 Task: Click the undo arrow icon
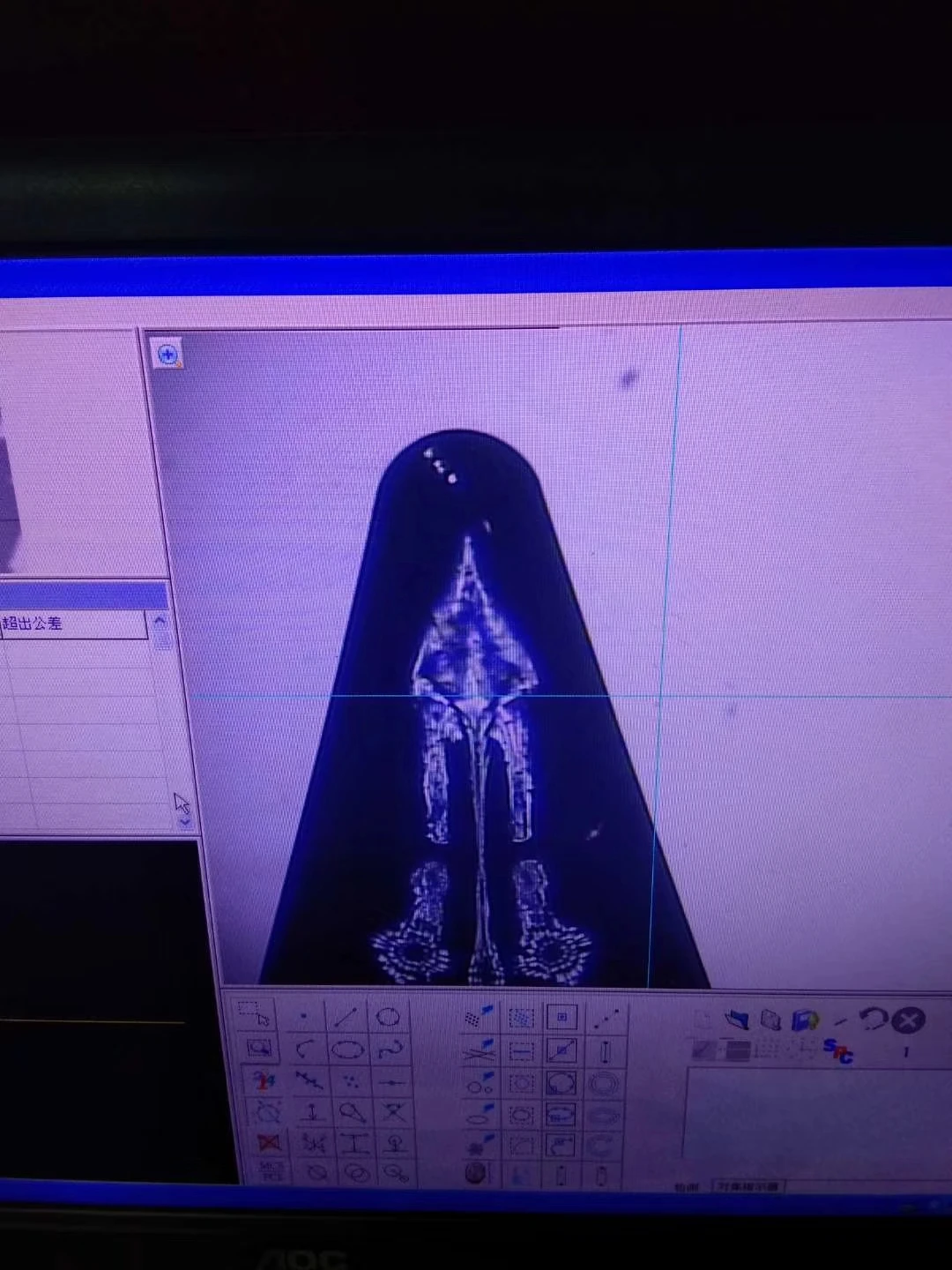(873, 1020)
